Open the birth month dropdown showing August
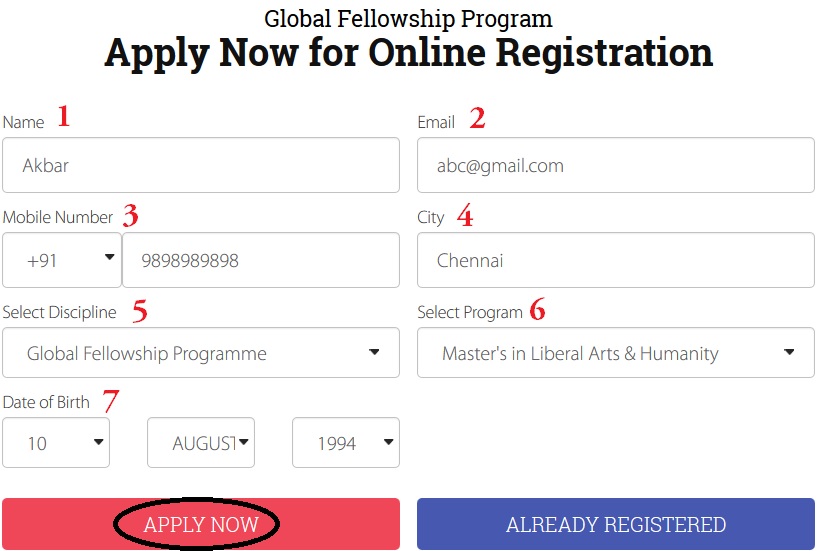Screen dimensions: 817x551 coord(201,443)
